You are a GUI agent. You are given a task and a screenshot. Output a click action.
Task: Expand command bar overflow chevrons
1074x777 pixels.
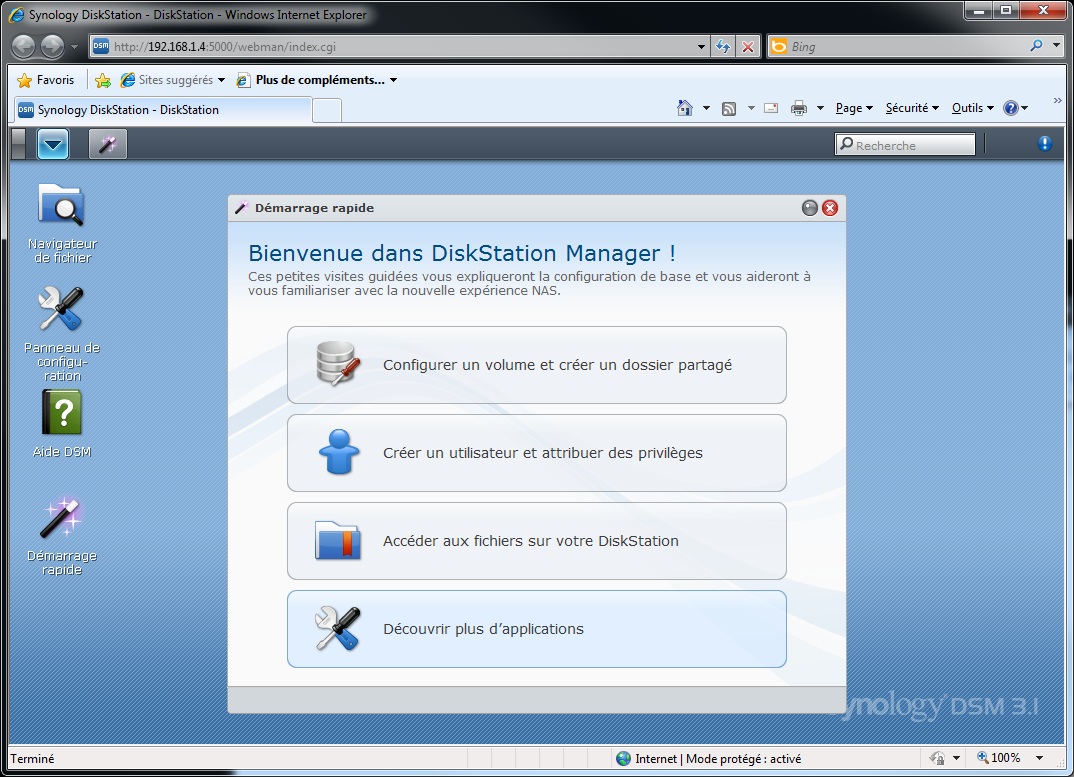click(1057, 101)
